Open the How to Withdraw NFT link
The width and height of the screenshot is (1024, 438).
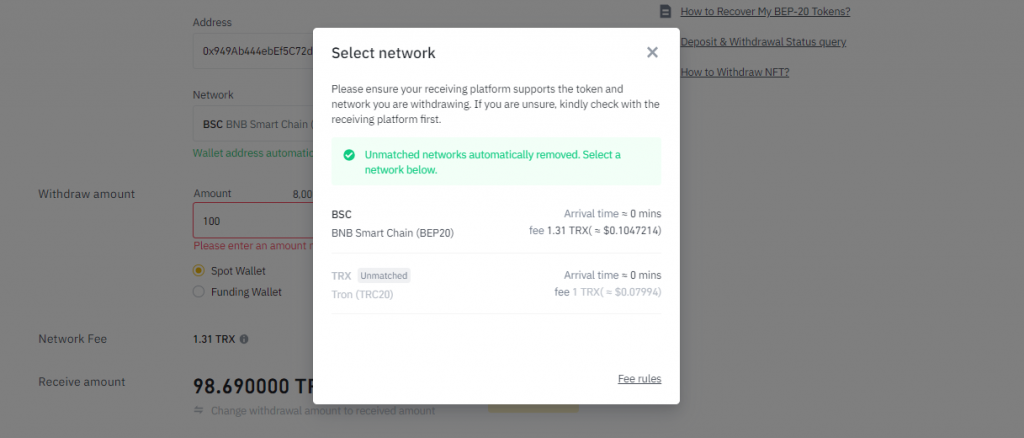(734, 72)
